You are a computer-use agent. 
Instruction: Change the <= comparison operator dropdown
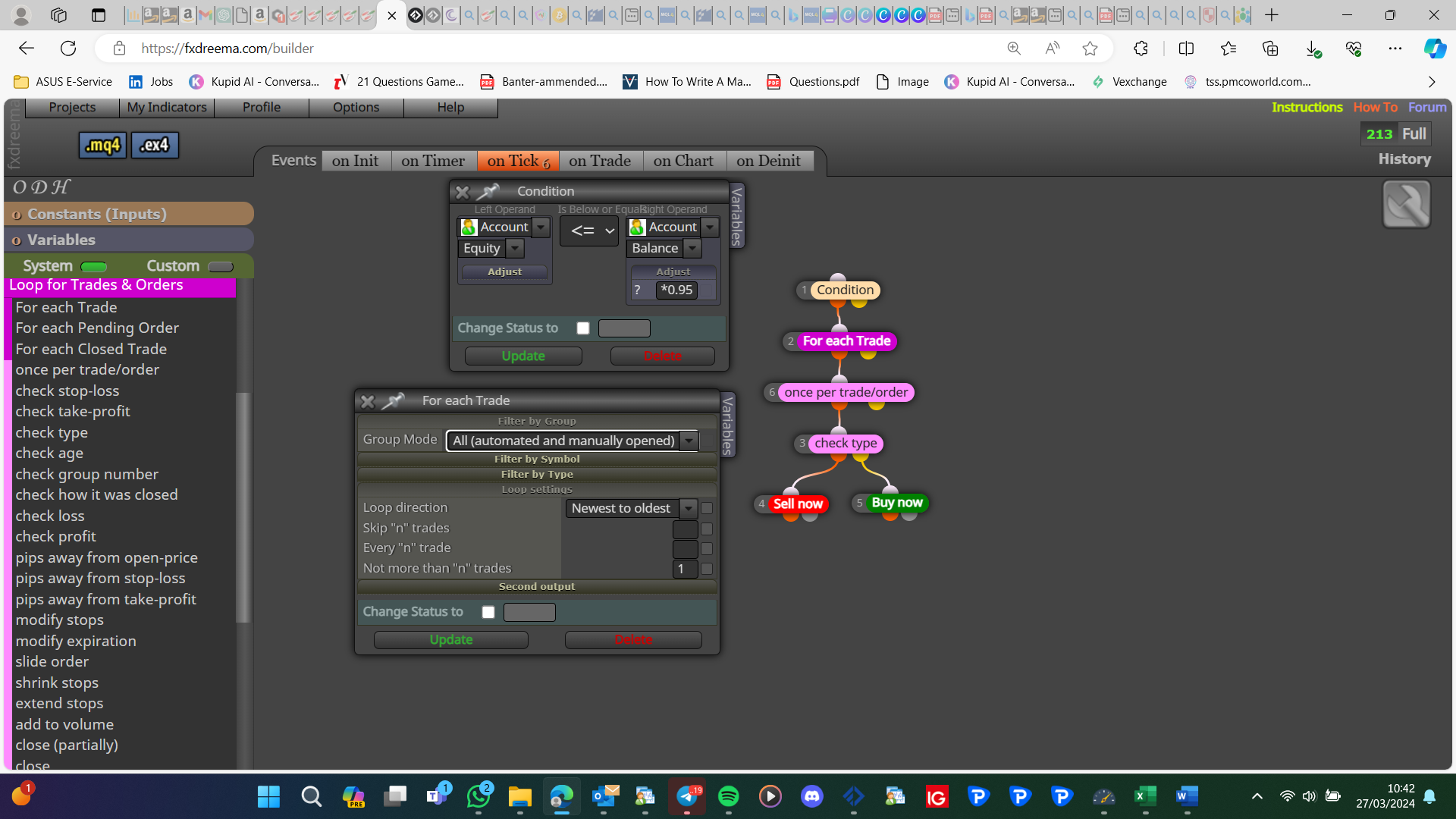pyautogui.click(x=589, y=231)
